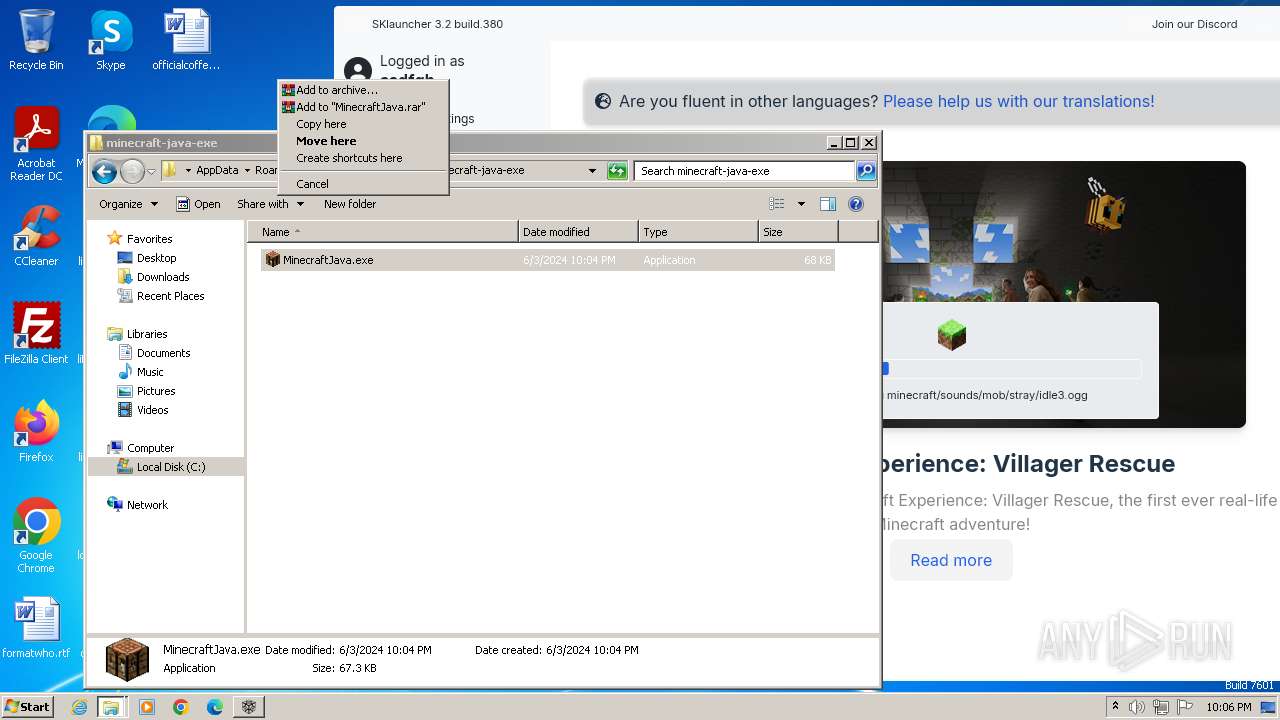Image resolution: width=1280 pixels, height=720 pixels.
Task: Click the New folder button
Action: click(x=350, y=204)
